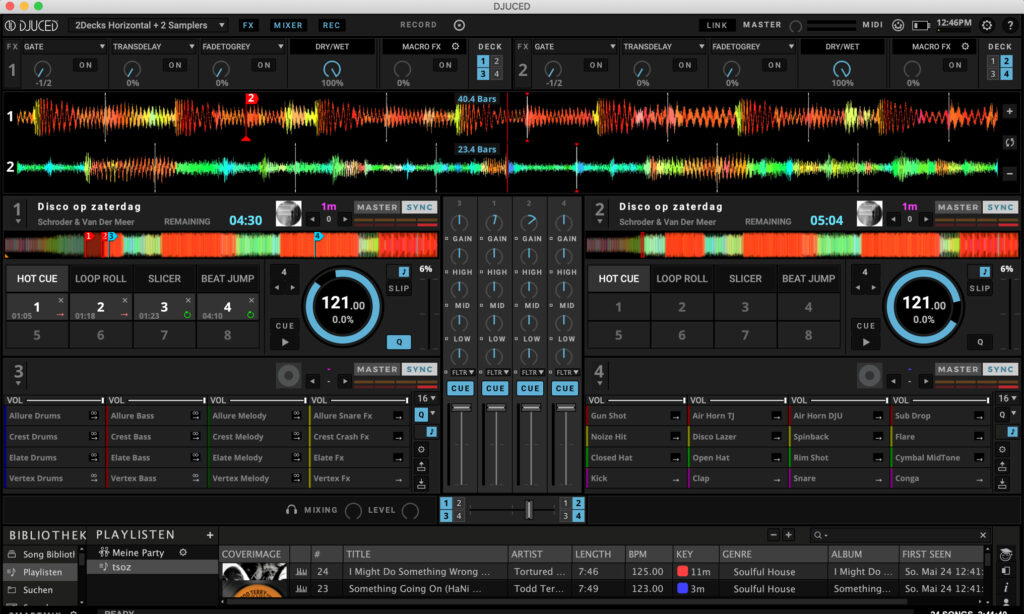Toggle FX 1 GATE effect ON

(86, 65)
